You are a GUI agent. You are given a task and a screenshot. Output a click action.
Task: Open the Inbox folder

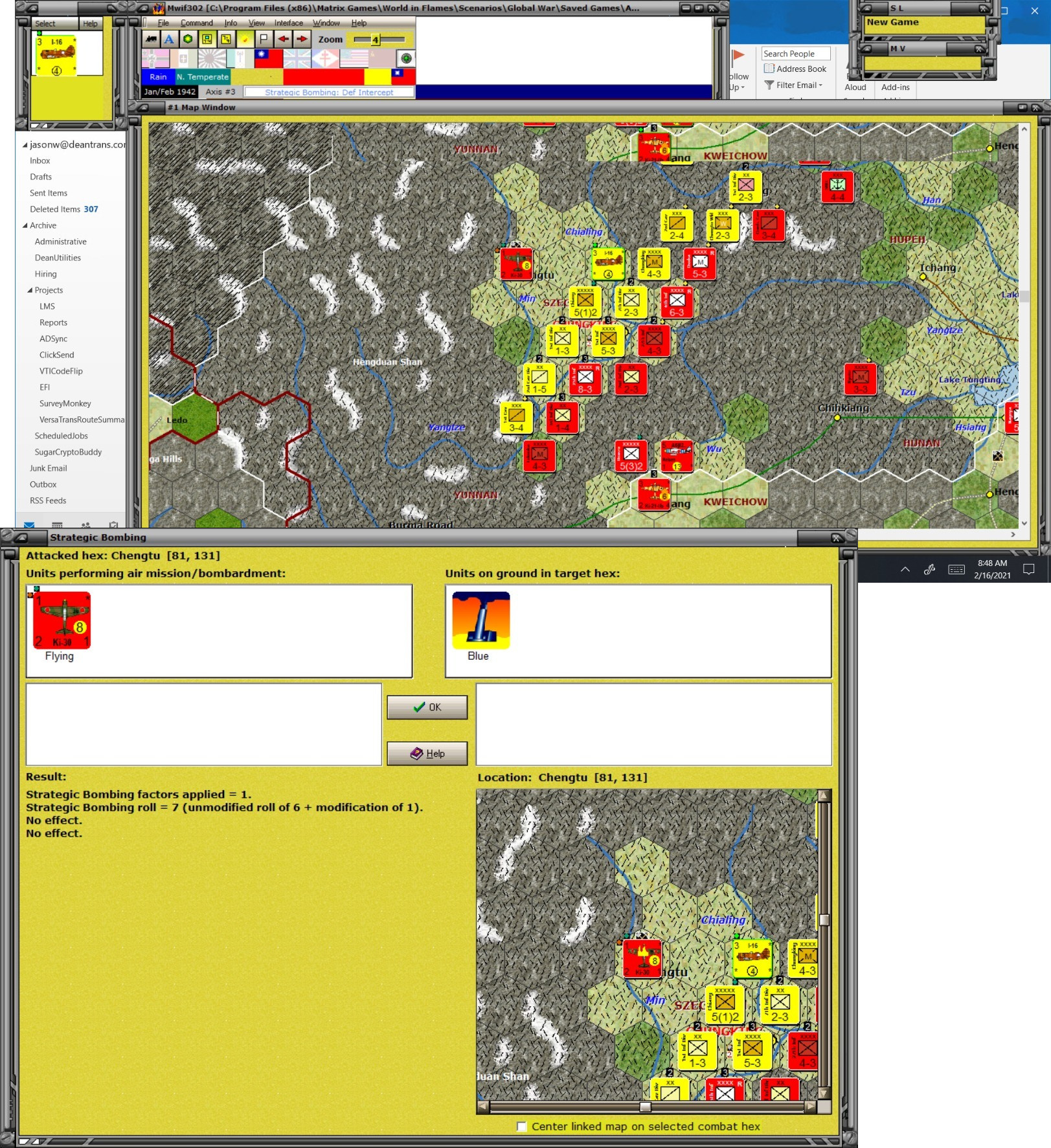(40, 161)
